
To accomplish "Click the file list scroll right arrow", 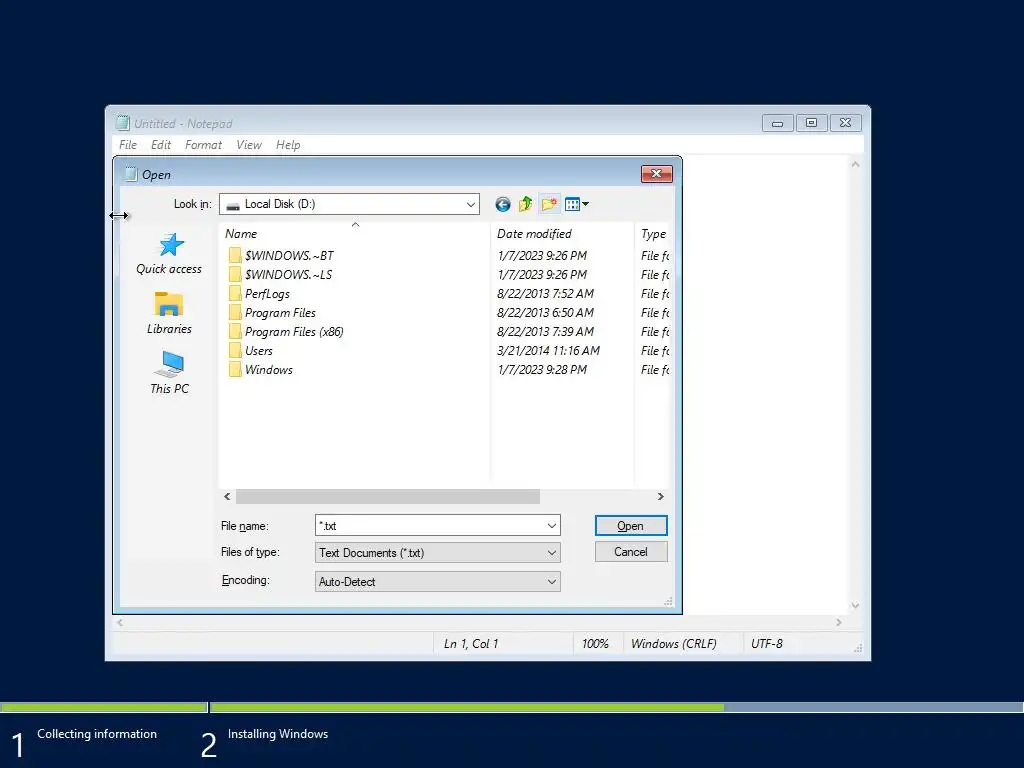I will (661, 497).
